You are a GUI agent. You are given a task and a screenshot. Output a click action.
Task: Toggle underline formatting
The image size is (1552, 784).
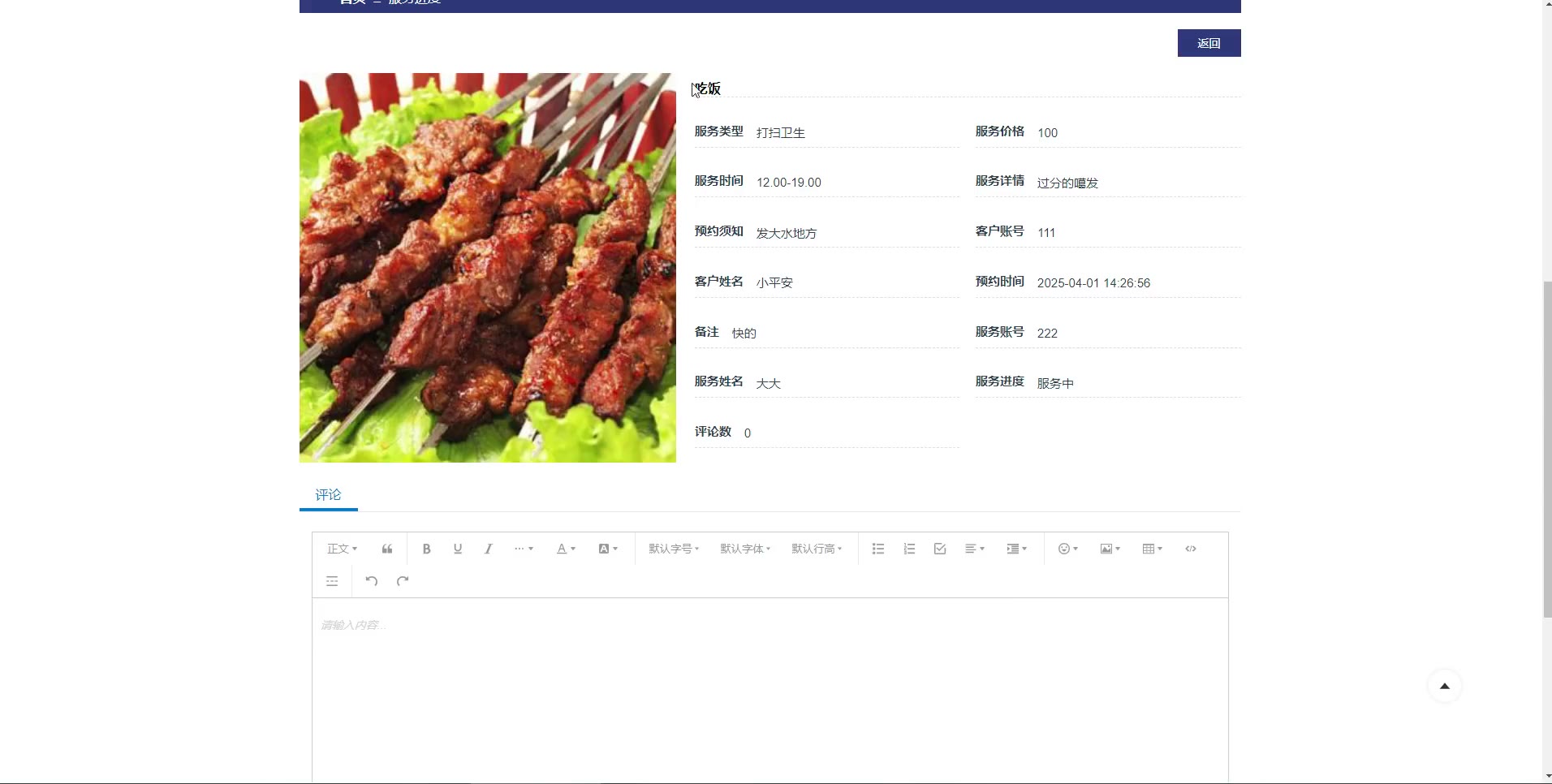click(458, 549)
